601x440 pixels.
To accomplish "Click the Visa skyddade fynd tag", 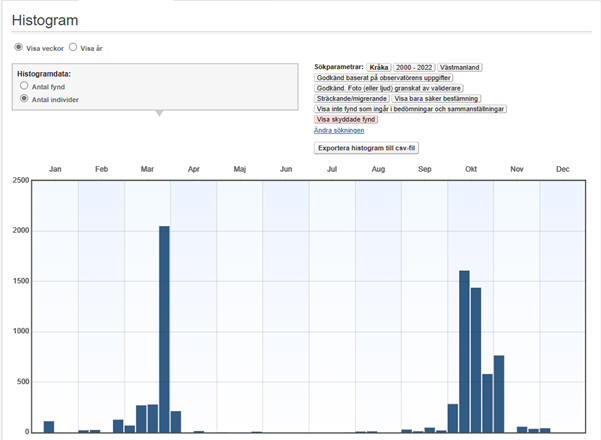I will click(x=346, y=119).
